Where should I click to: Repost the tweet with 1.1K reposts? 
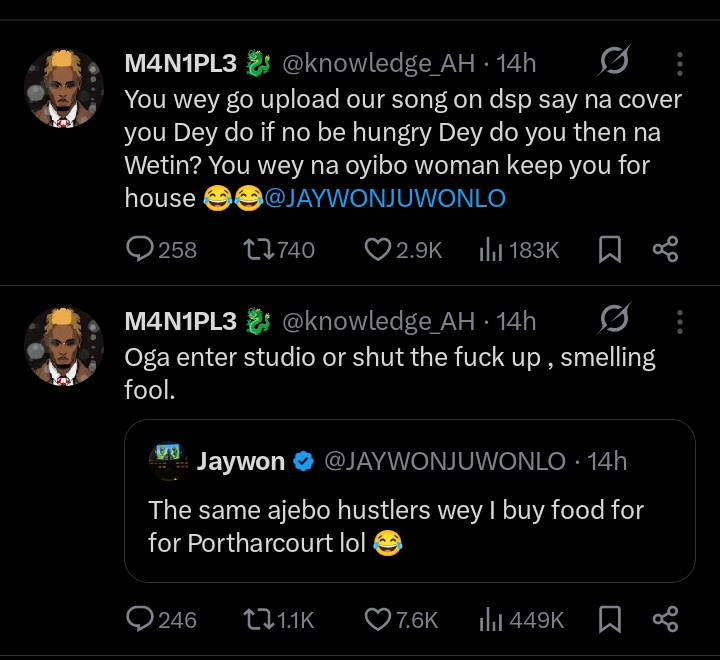pos(258,620)
